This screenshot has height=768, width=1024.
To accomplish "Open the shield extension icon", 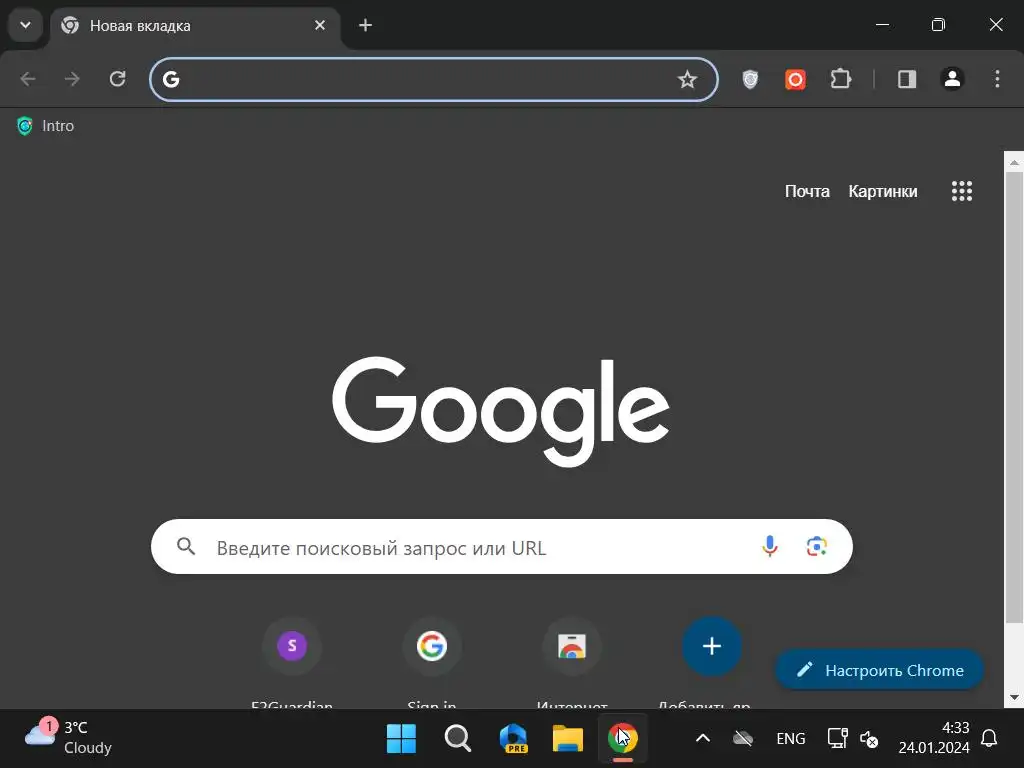I will pyautogui.click(x=750, y=80).
